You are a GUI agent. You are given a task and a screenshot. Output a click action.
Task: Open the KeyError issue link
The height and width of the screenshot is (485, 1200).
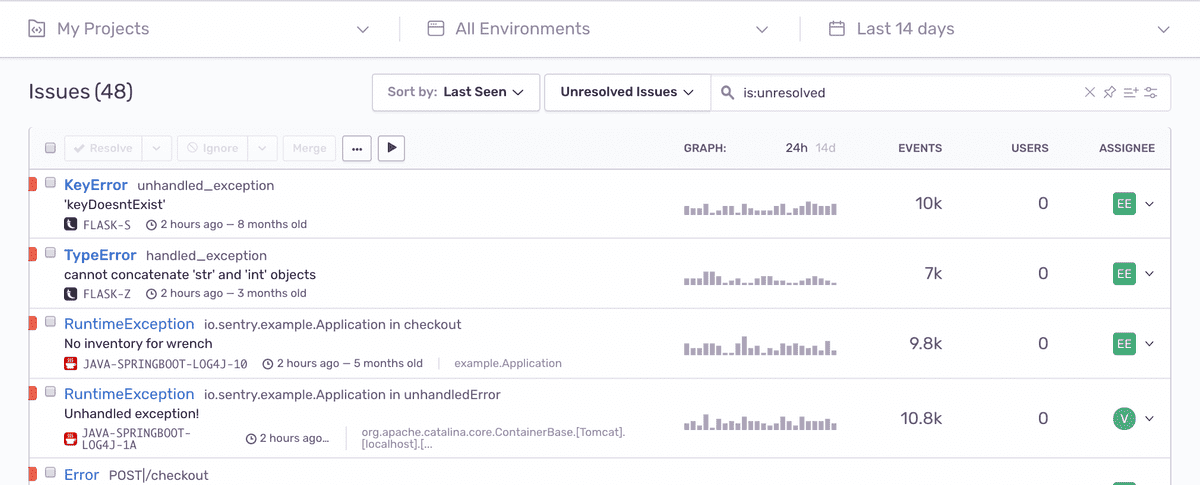point(96,185)
